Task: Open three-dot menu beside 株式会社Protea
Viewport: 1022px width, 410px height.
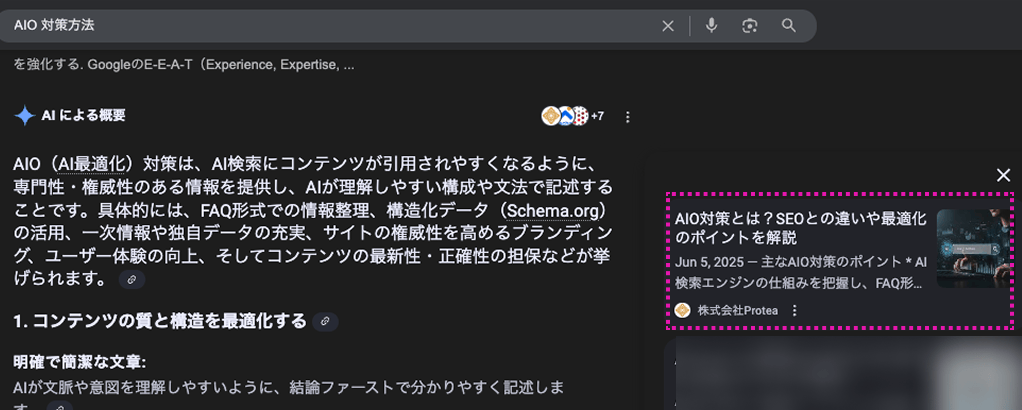Action: tap(795, 310)
